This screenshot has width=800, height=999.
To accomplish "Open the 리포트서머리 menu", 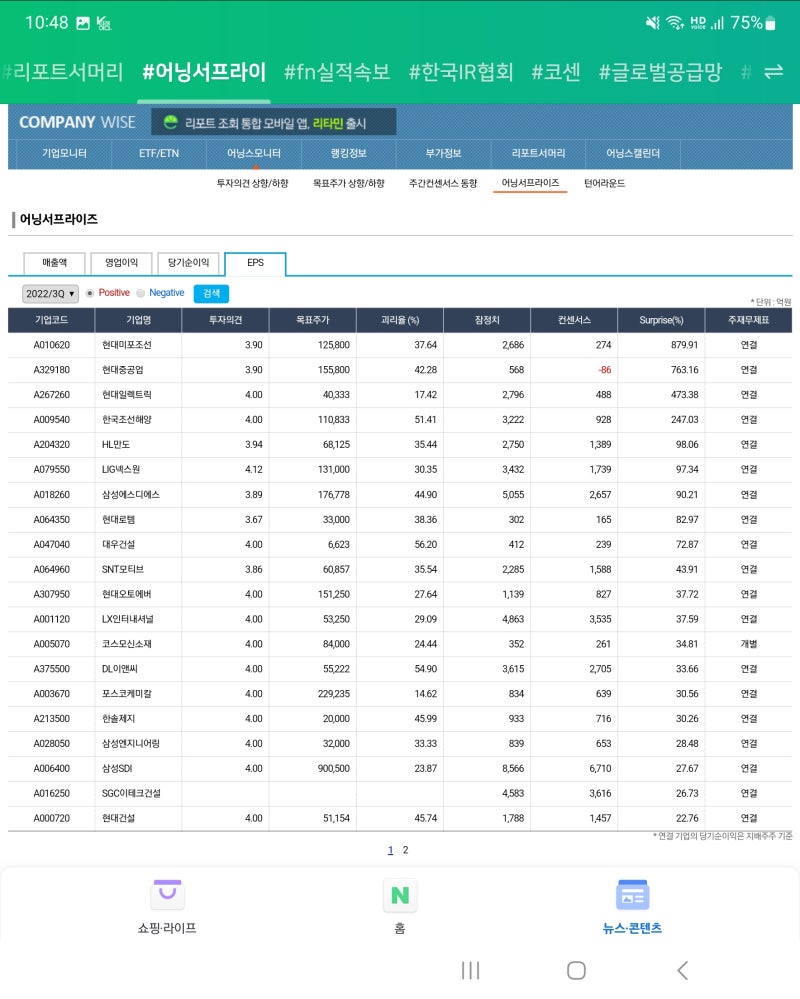I will point(538,154).
